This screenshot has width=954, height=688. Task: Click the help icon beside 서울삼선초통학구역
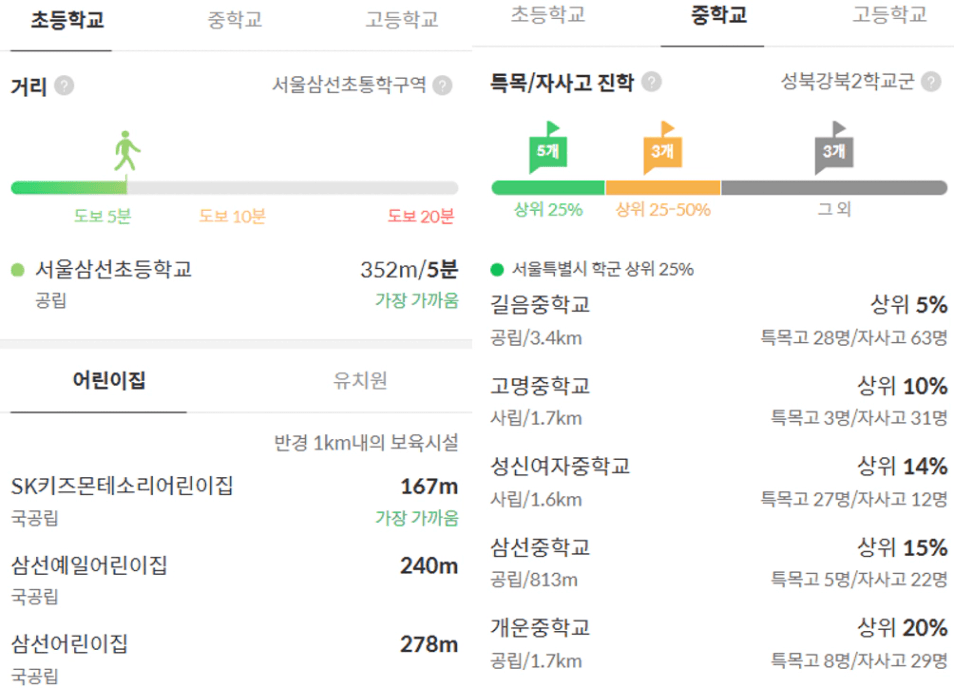click(x=442, y=86)
